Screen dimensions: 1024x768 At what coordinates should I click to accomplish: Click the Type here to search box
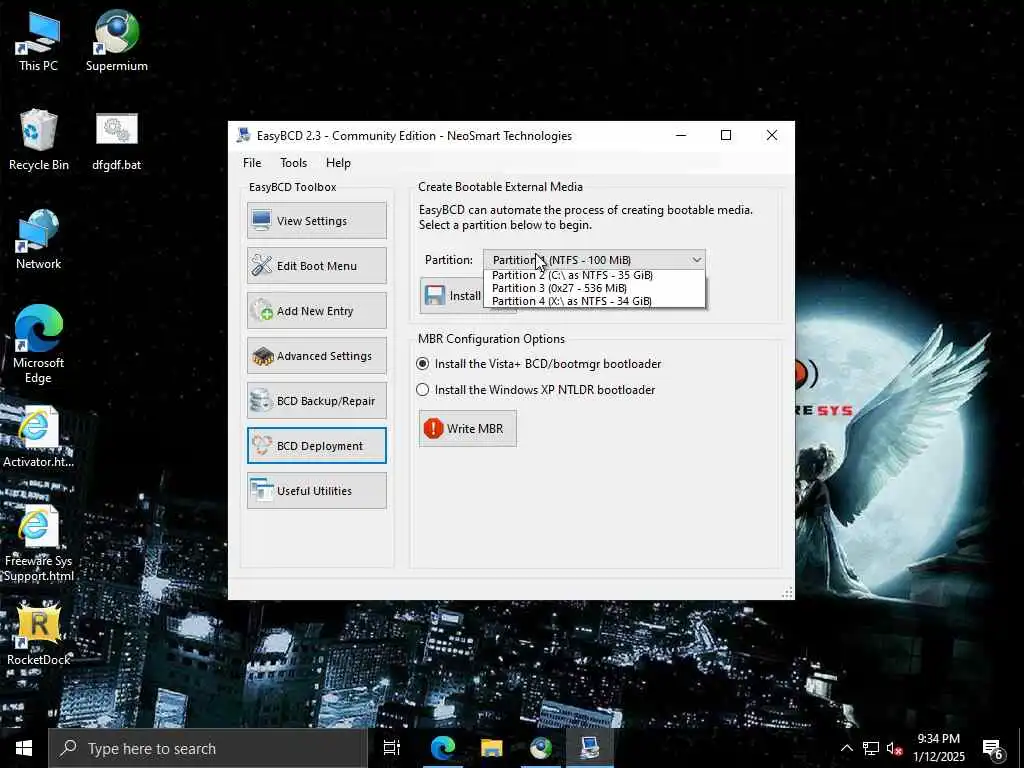click(208, 748)
